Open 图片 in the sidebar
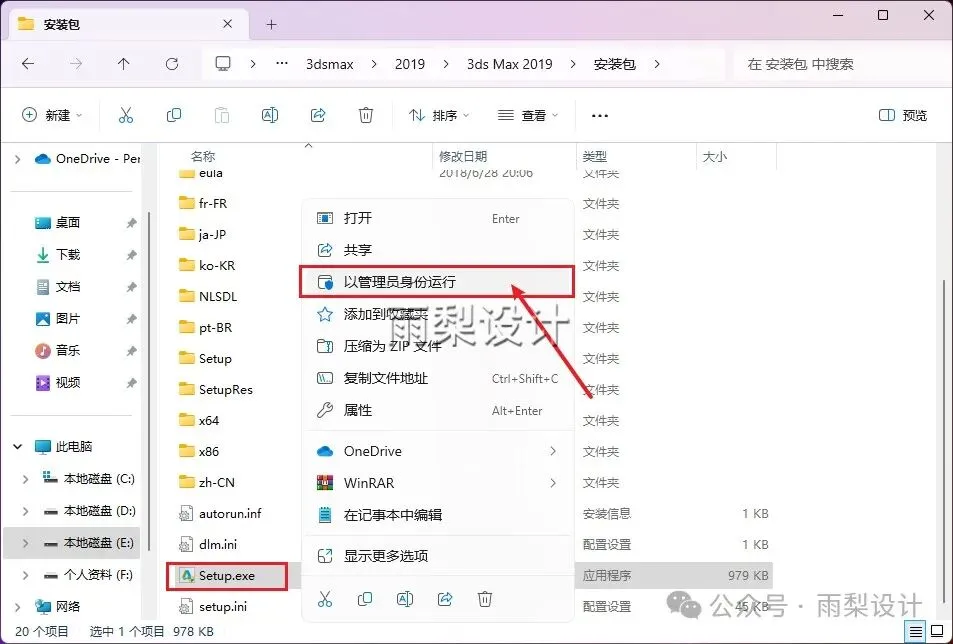The height and width of the screenshot is (644, 953). 67,318
